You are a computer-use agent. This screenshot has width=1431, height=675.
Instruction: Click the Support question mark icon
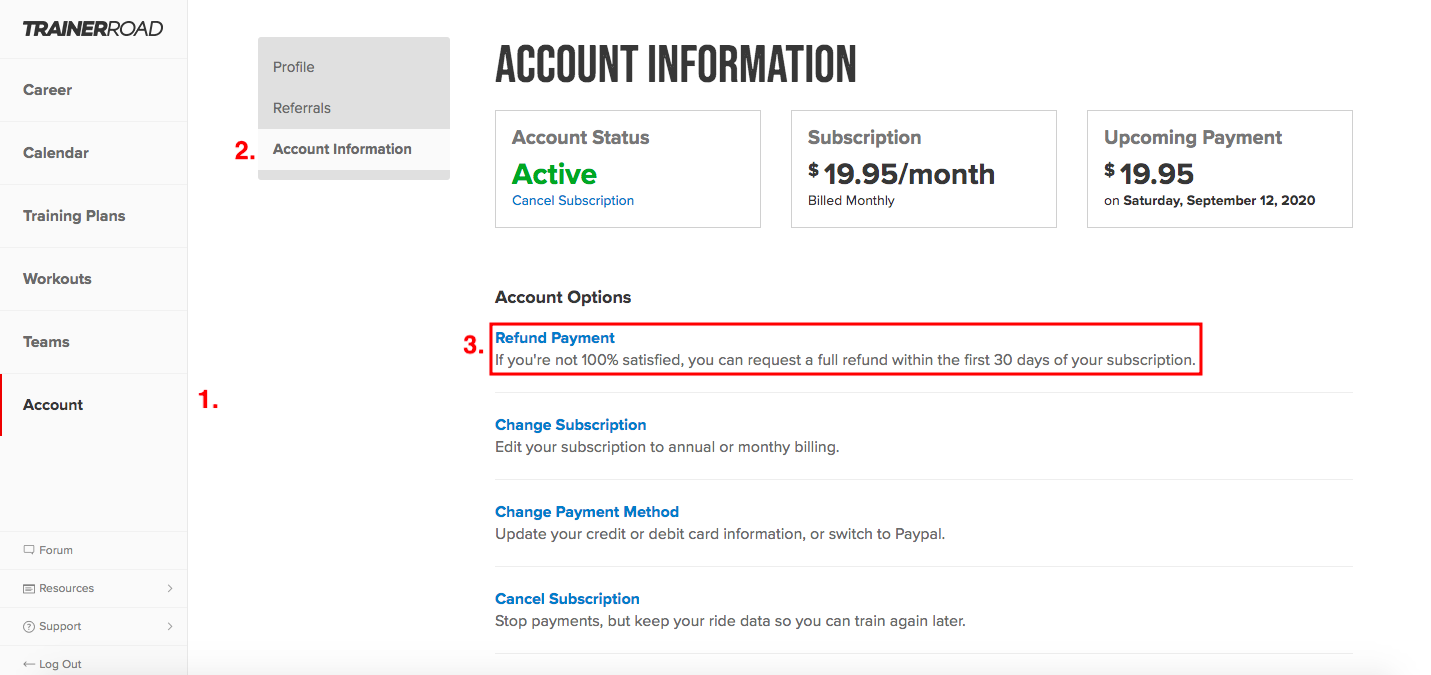pyautogui.click(x=29, y=626)
